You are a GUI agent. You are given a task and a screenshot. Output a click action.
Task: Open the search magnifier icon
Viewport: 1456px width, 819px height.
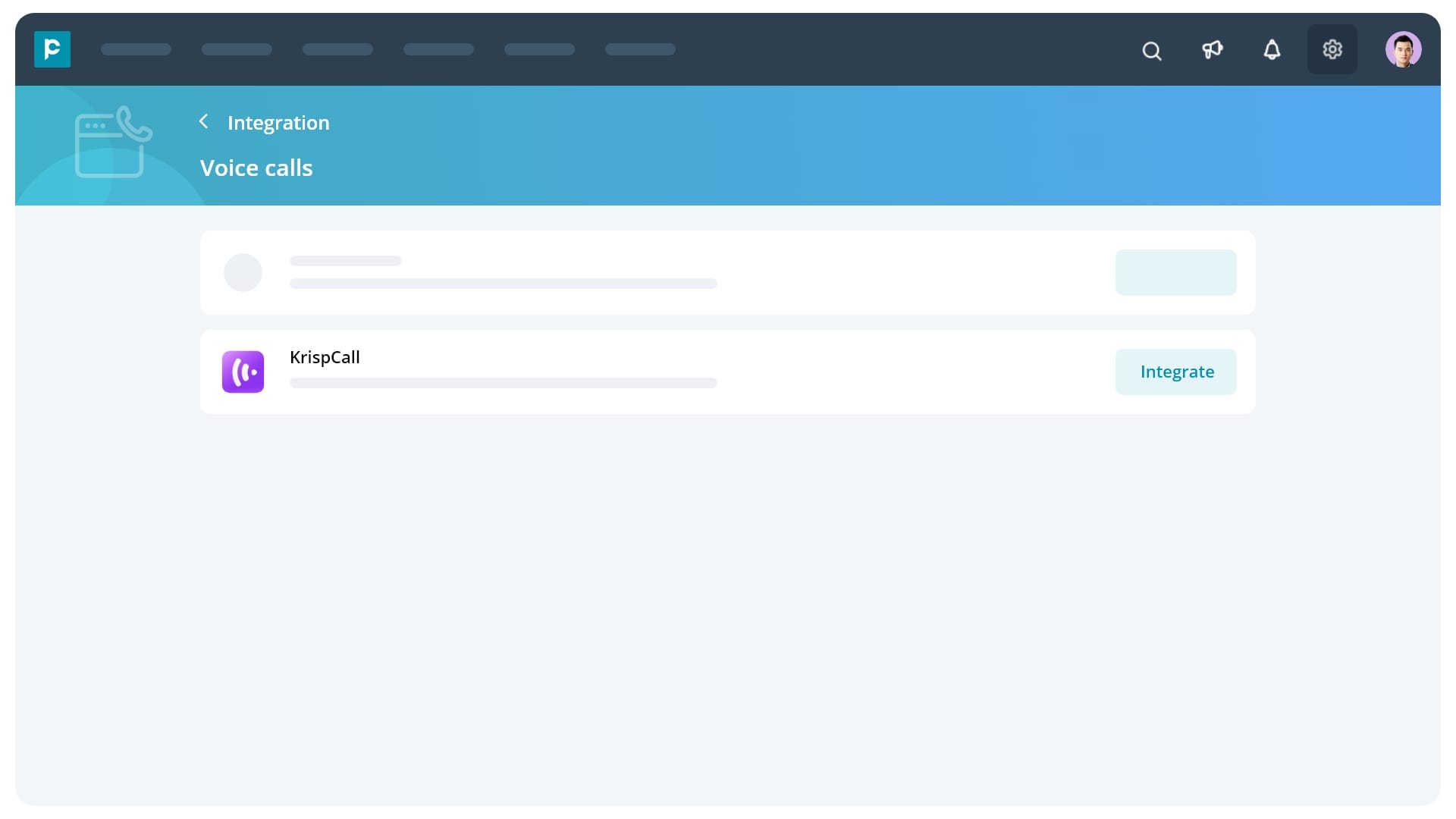1151,51
